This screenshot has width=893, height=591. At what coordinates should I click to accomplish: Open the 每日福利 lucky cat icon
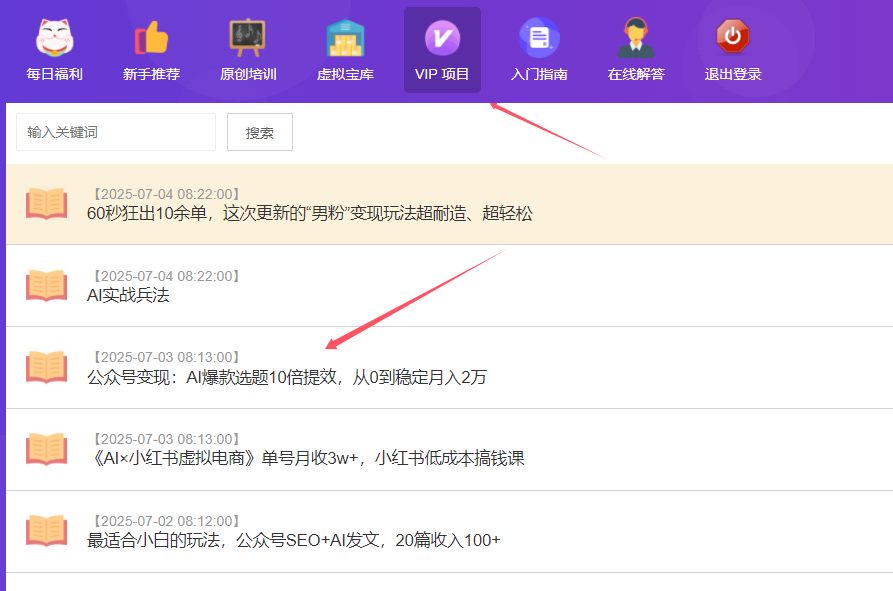coord(55,38)
